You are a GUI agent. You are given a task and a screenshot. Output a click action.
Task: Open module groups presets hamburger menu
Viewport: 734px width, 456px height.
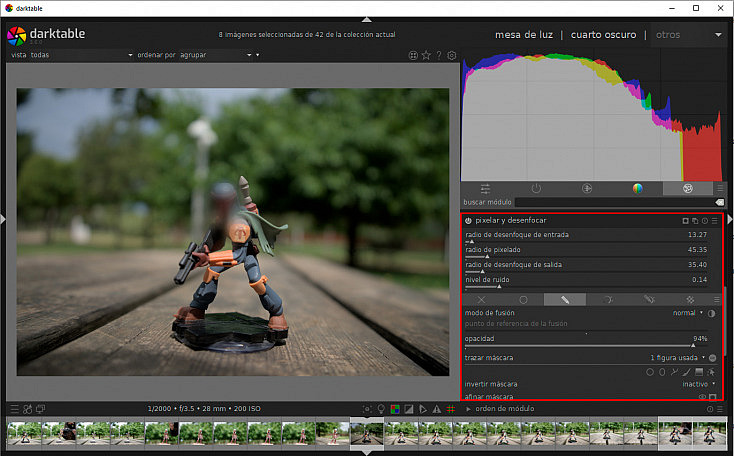pos(720,188)
